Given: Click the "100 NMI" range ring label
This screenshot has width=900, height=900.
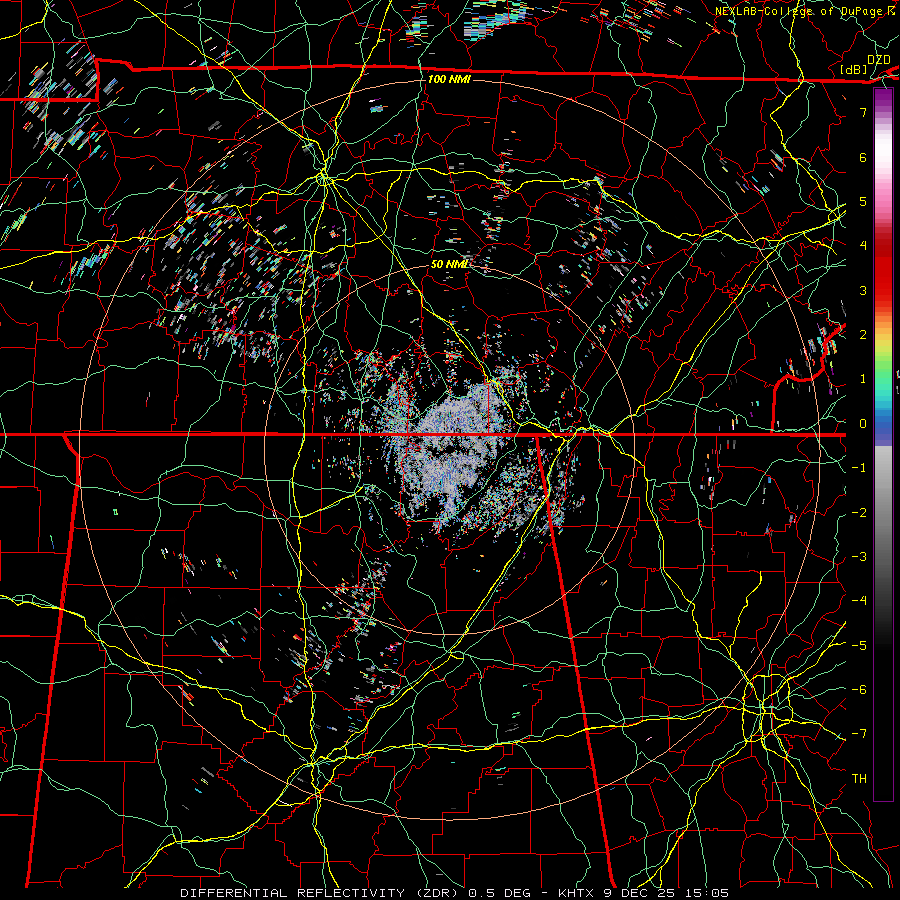Looking at the screenshot, I should (x=449, y=79).
